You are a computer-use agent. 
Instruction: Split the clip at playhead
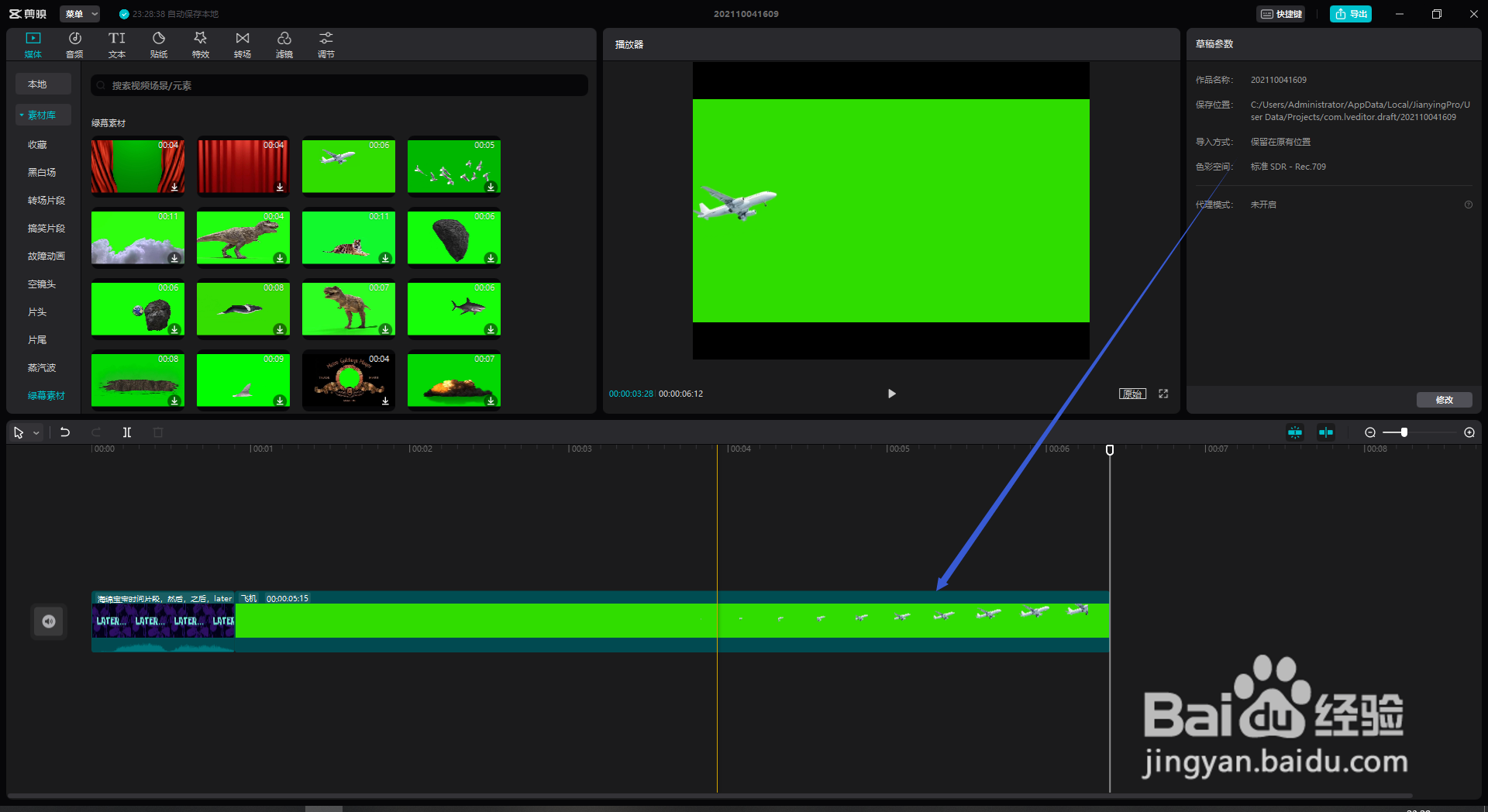[x=127, y=432]
